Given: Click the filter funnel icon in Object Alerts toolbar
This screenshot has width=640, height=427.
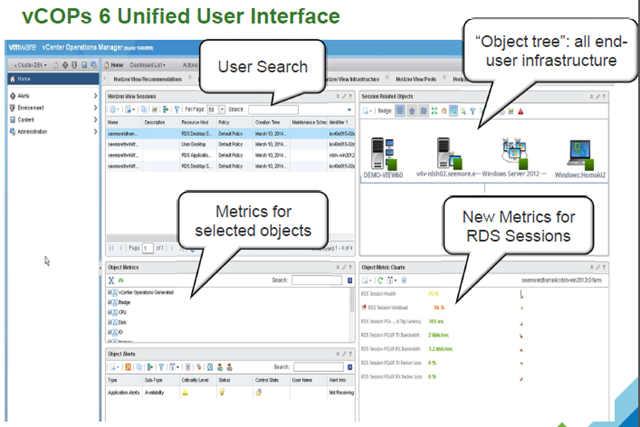Looking at the screenshot, I should 162,367.
